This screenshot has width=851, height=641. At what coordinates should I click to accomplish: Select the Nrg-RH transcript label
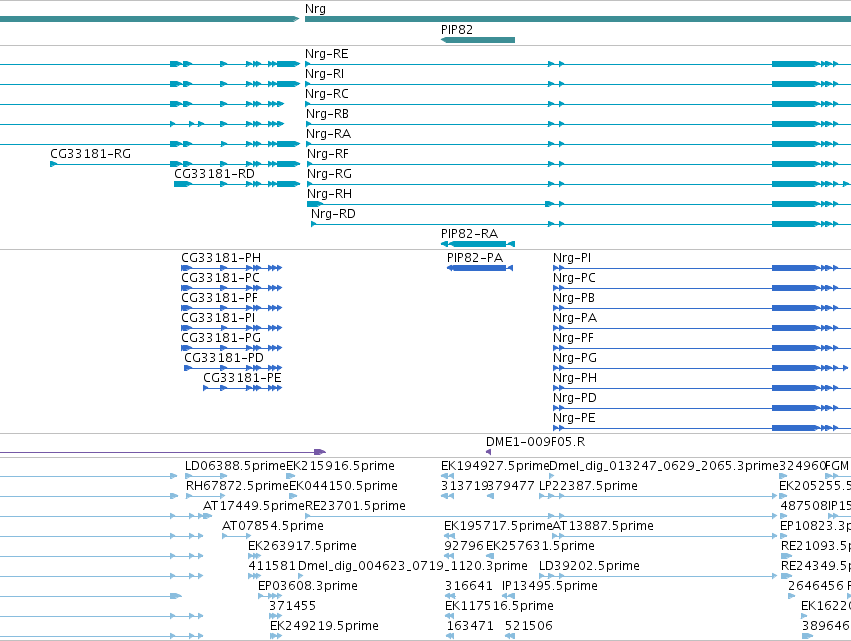pyautogui.click(x=329, y=194)
